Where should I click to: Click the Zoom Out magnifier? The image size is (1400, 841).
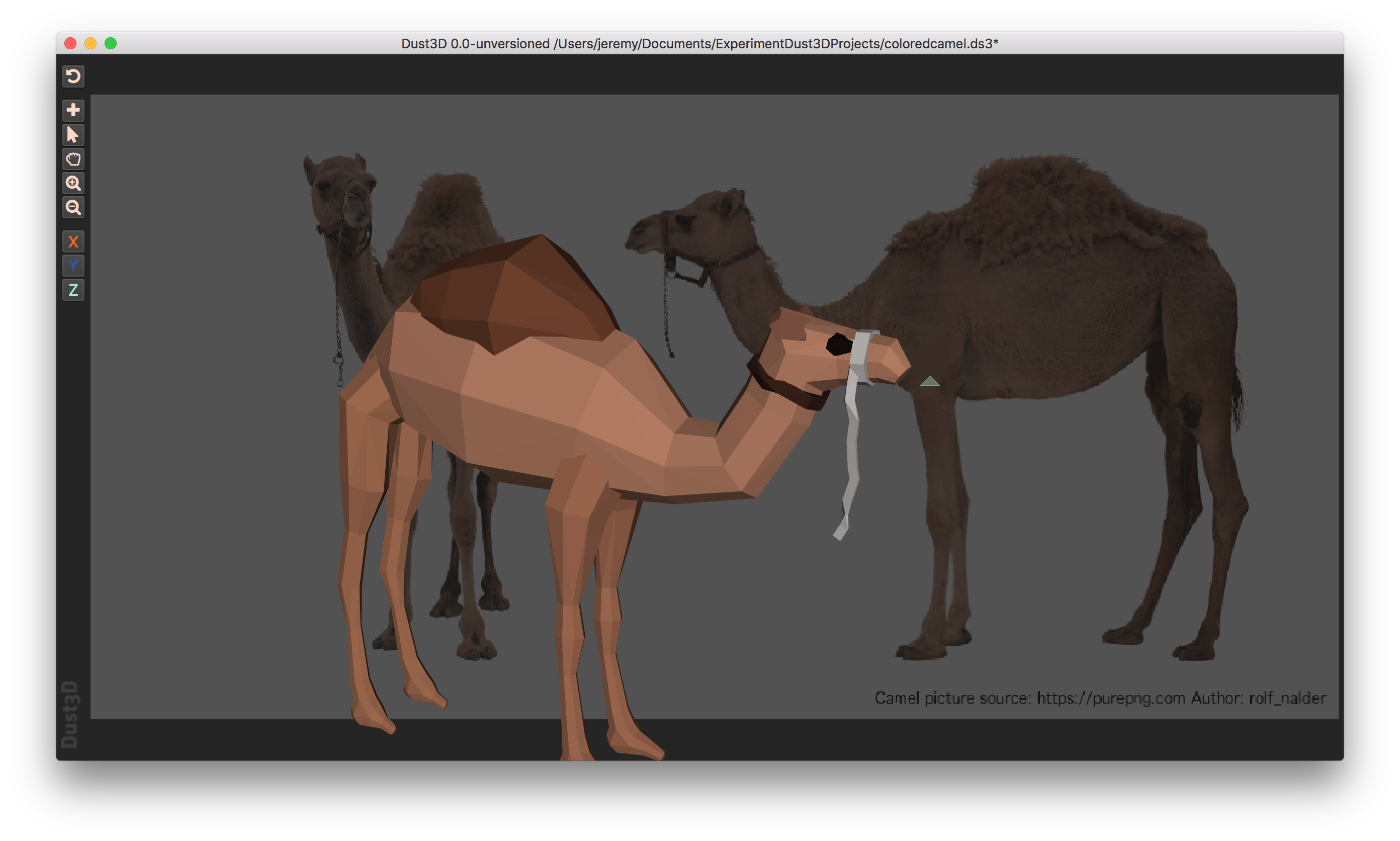click(x=73, y=207)
